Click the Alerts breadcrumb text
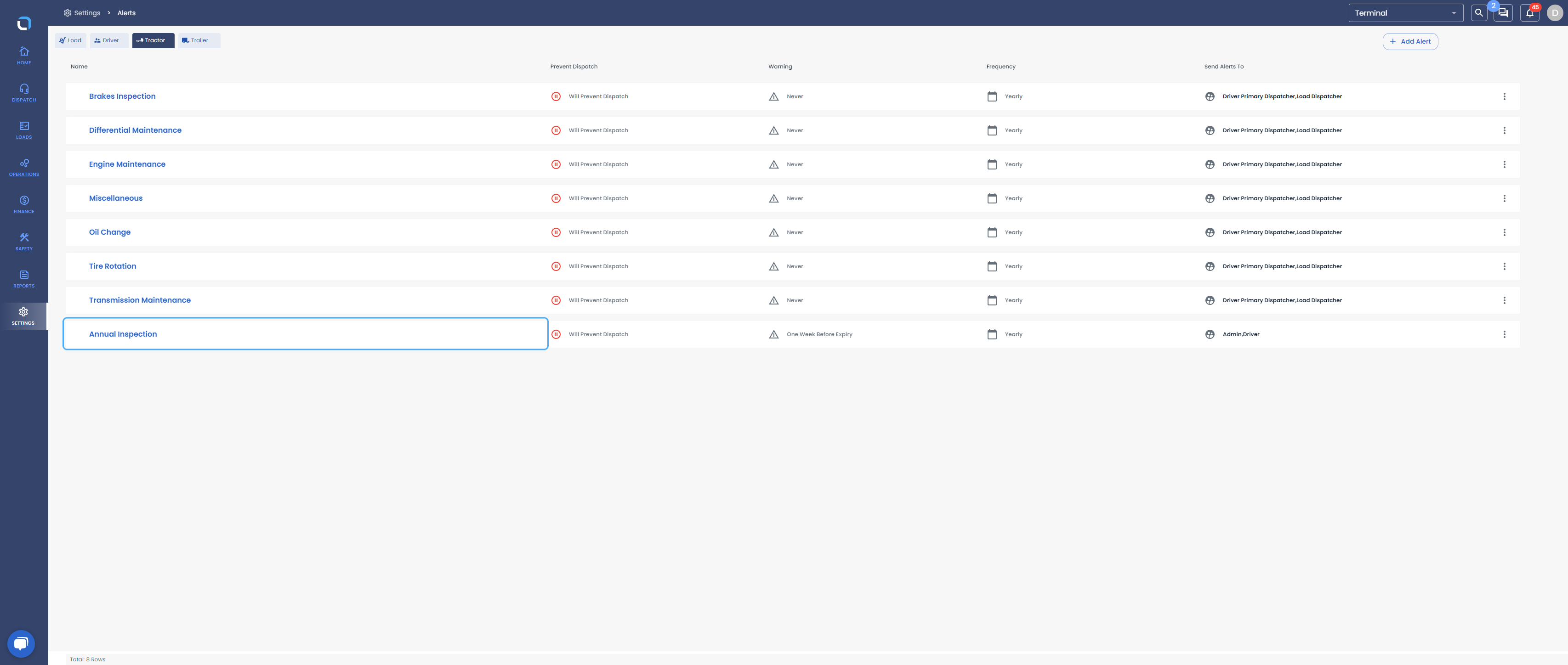 pyautogui.click(x=127, y=13)
